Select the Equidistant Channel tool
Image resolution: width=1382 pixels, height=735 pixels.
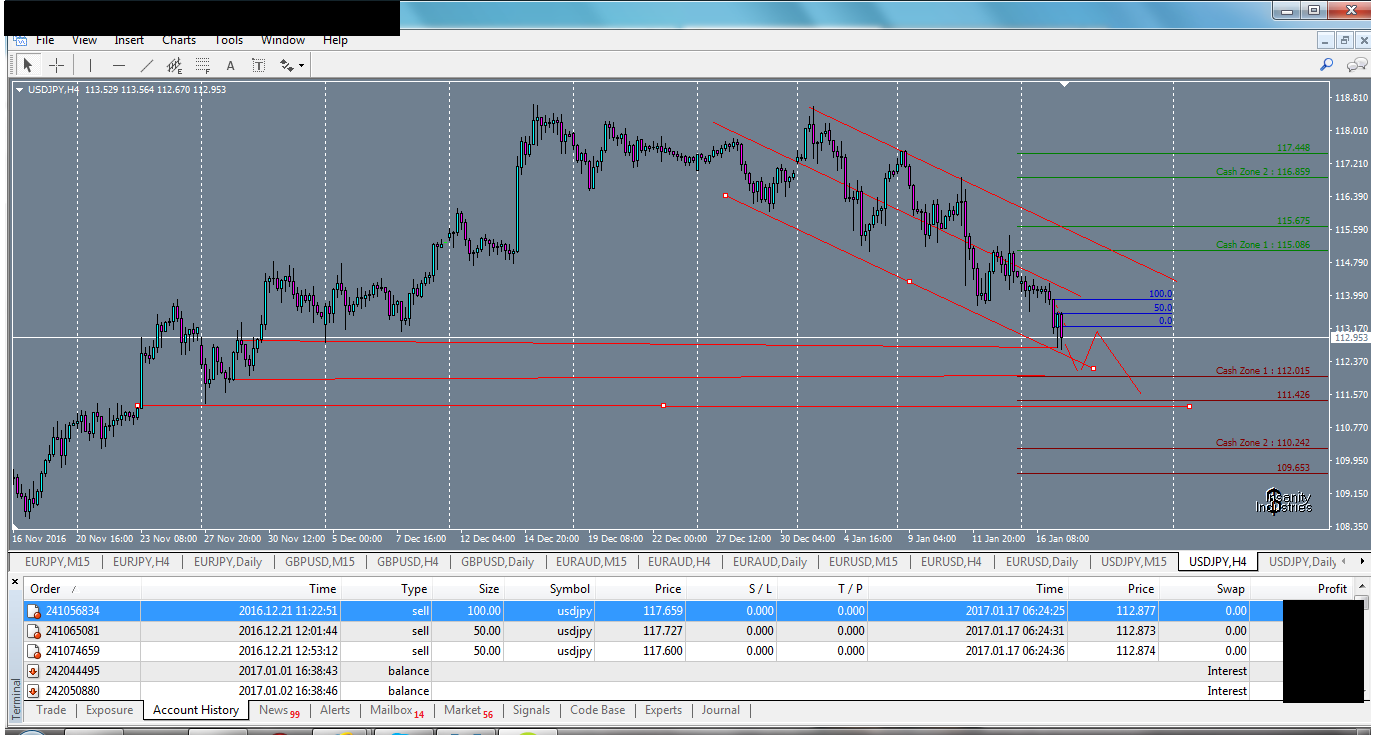[x=174, y=65]
